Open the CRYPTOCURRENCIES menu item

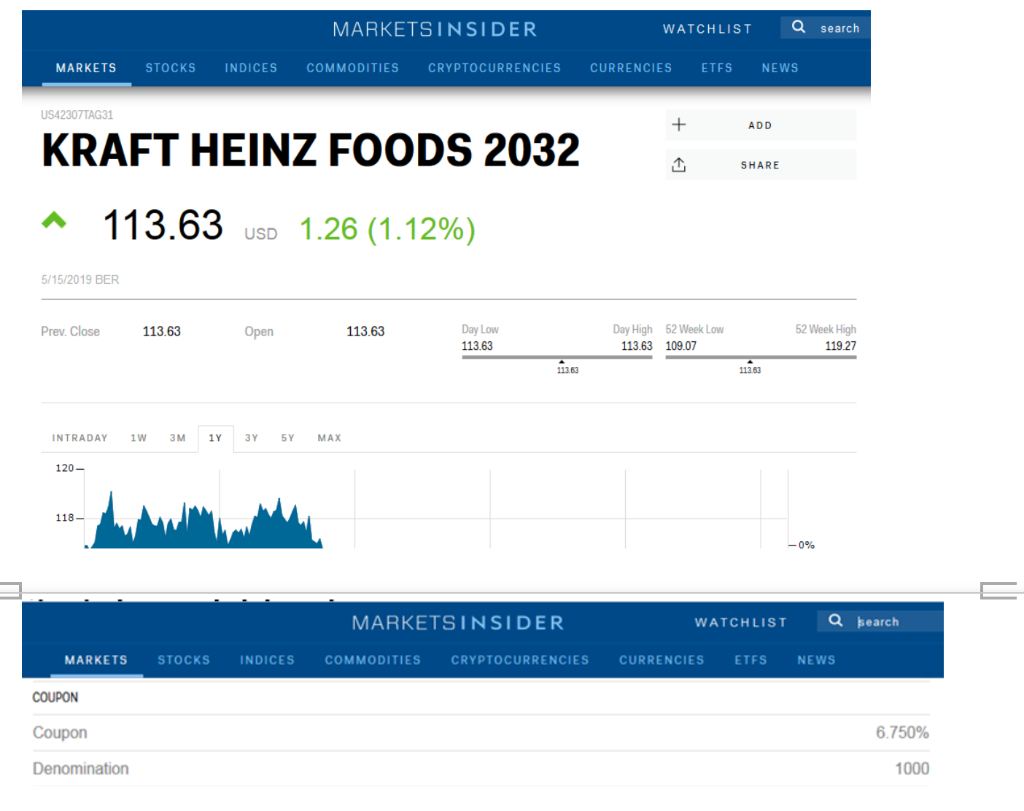pyautogui.click(x=494, y=68)
